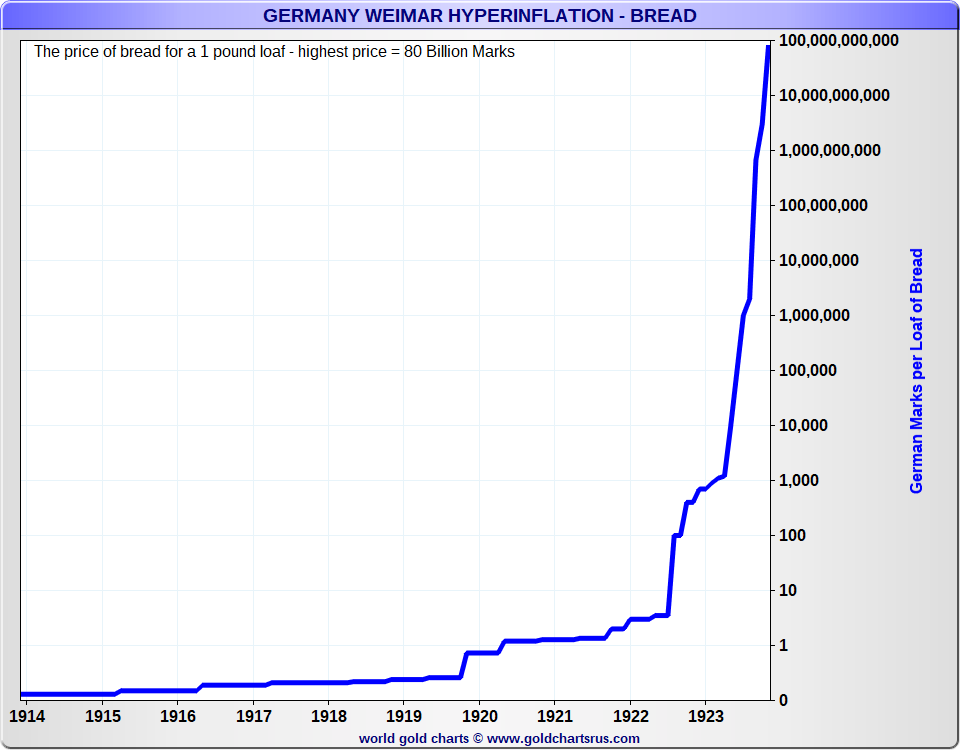Click the y-axis label '1,000,000,000'

[x=830, y=150]
